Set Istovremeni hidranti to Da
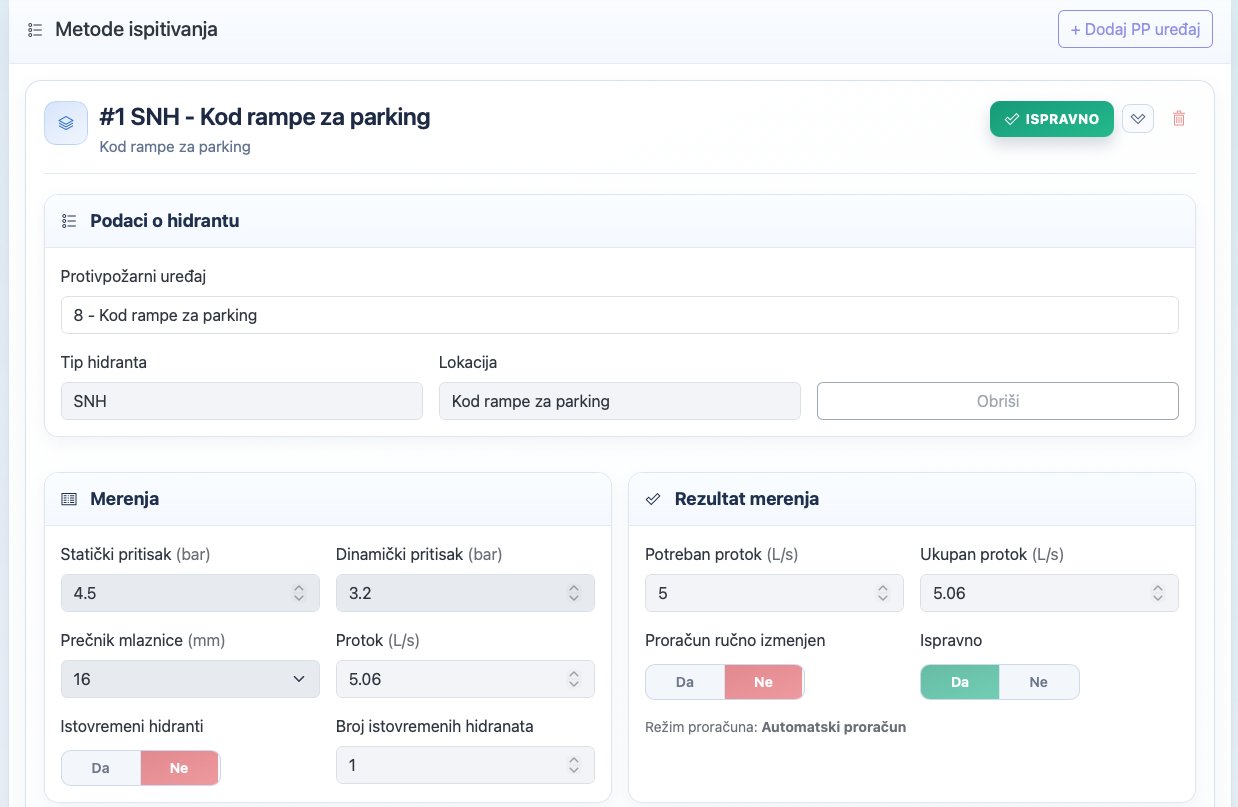This screenshot has height=807, width=1238. 101,768
